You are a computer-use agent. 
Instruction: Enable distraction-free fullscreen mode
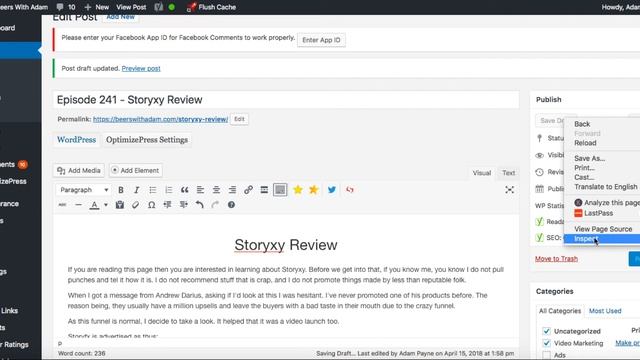click(509, 190)
